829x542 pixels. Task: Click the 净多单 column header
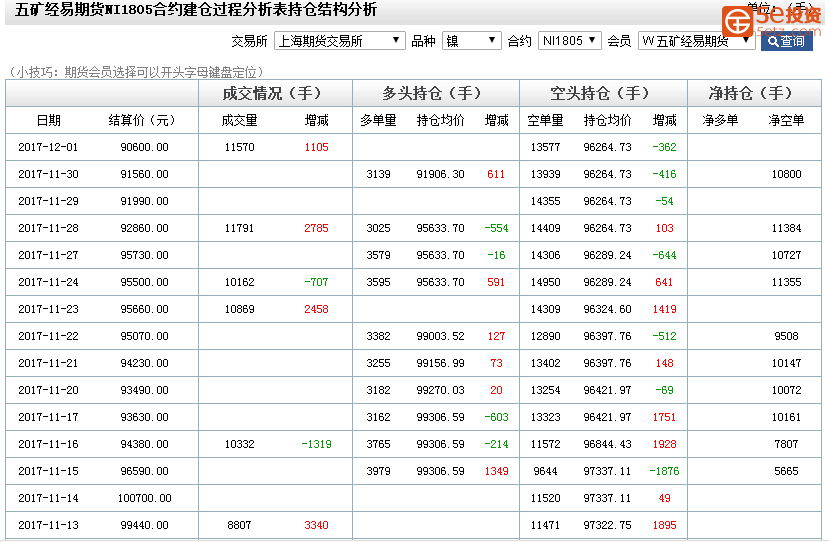(720, 121)
